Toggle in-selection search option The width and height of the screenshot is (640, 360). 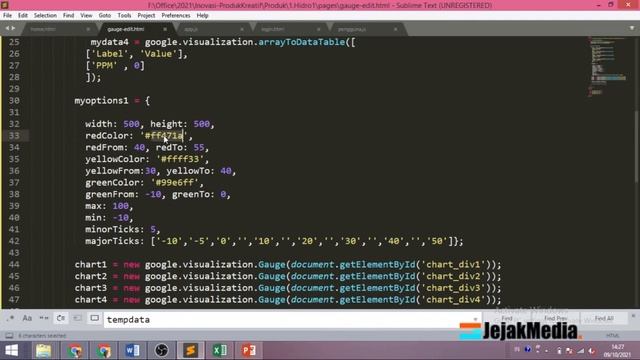point(77,318)
